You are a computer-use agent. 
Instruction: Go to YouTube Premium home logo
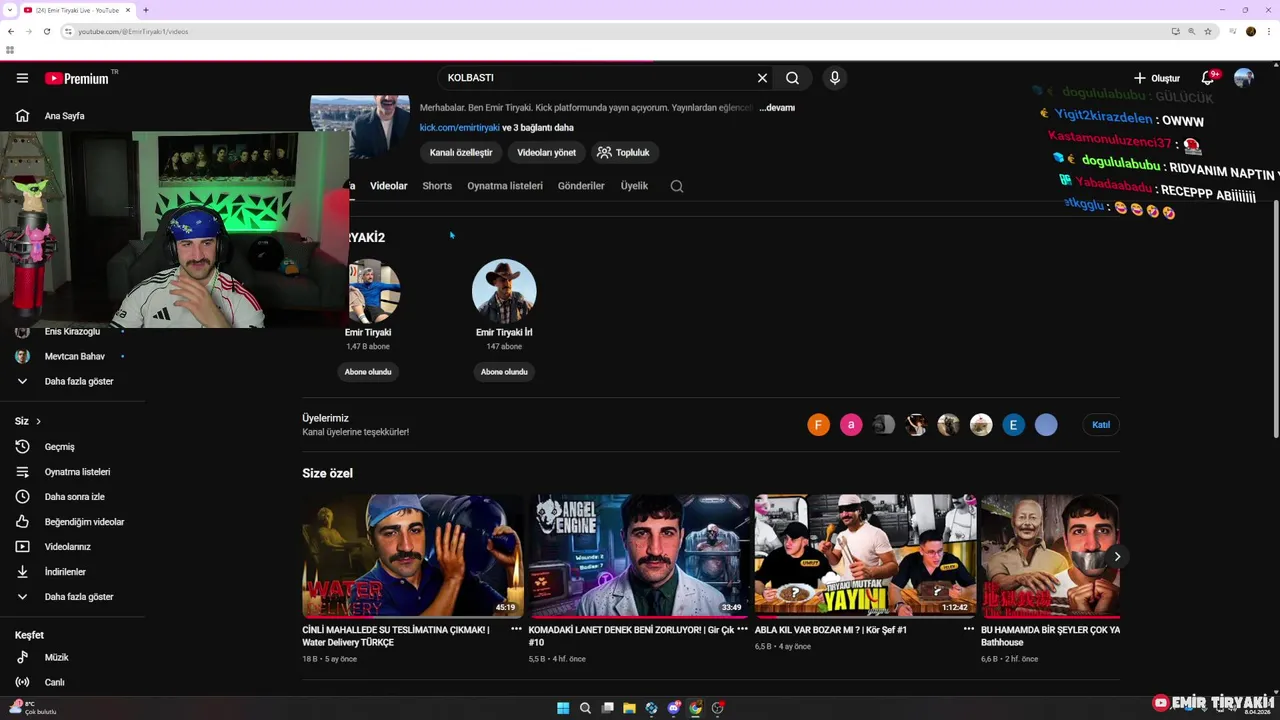78,78
